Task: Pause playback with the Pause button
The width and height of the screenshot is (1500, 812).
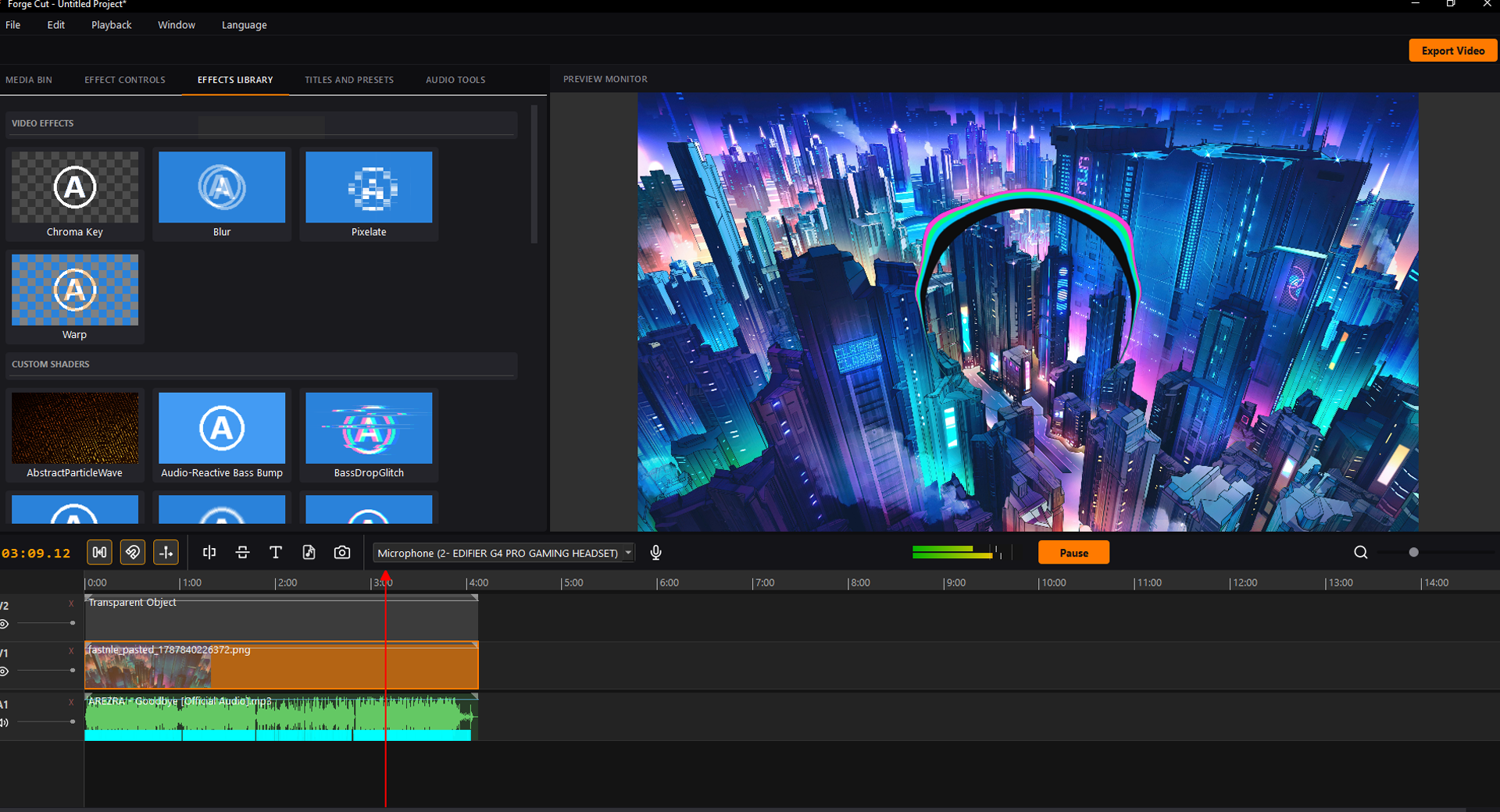Action: [x=1073, y=553]
